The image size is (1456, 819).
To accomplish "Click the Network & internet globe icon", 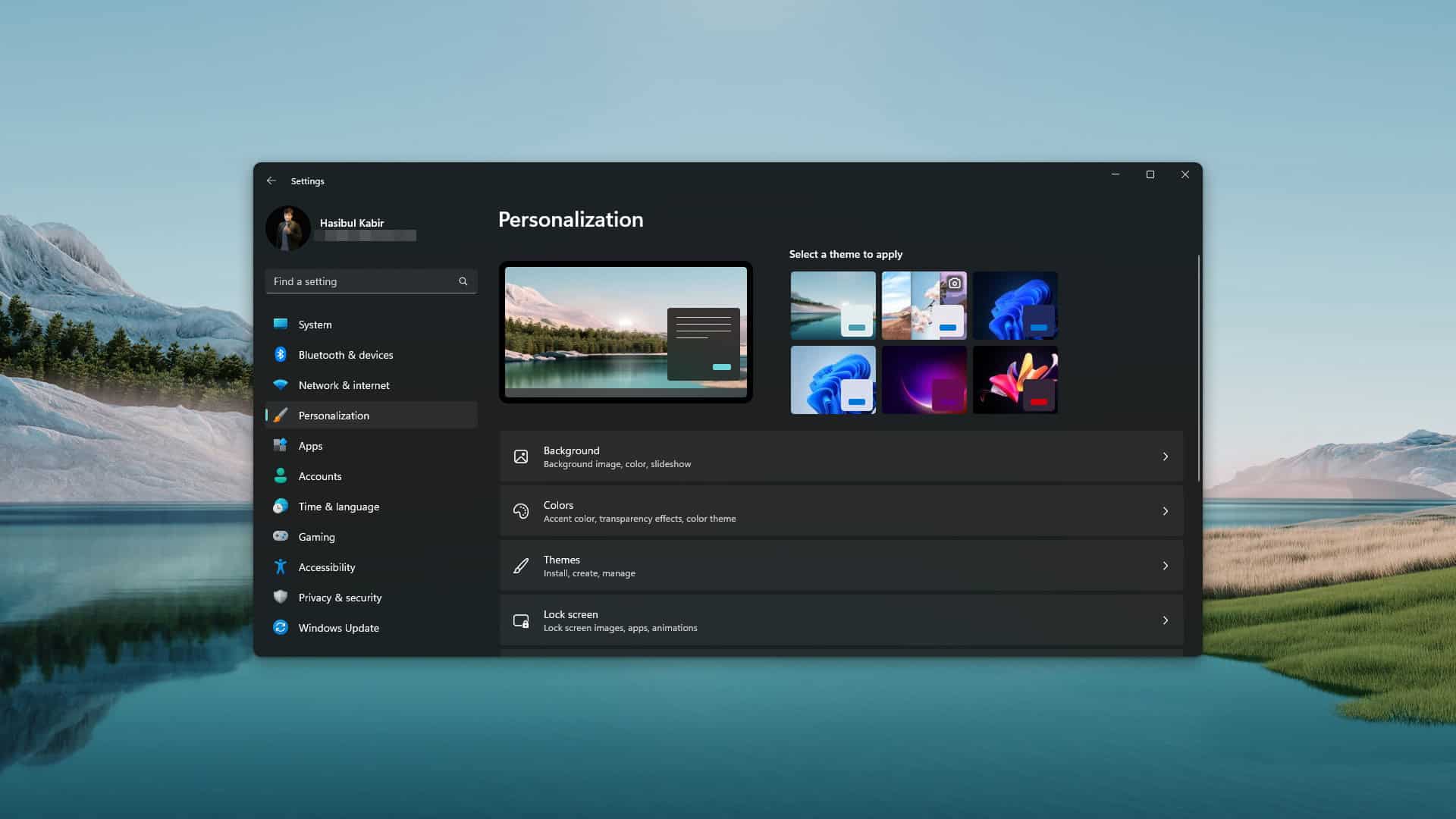I will pyautogui.click(x=281, y=384).
